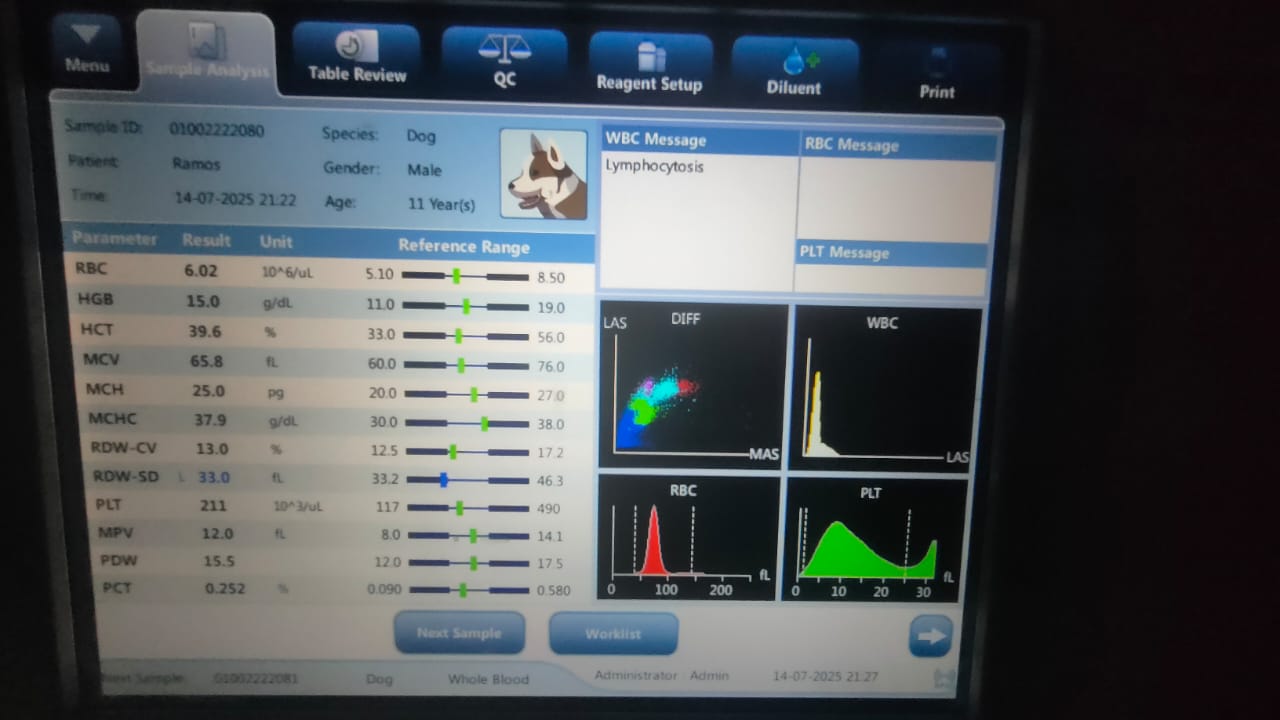The height and width of the screenshot is (720, 1280).
Task: Click the dog species picture
Action: click(x=544, y=175)
